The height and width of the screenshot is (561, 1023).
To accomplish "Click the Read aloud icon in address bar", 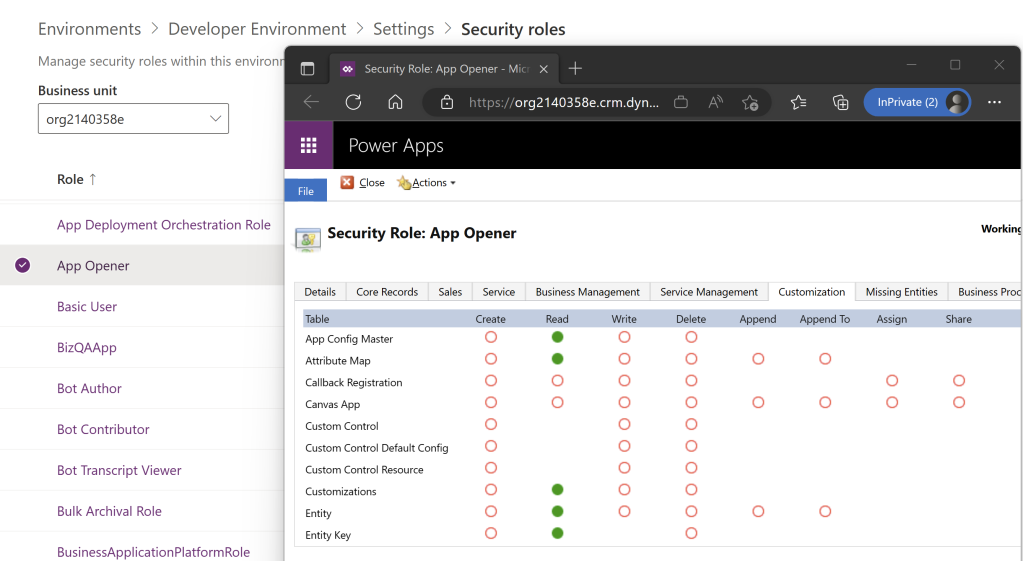I will (x=716, y=102).
